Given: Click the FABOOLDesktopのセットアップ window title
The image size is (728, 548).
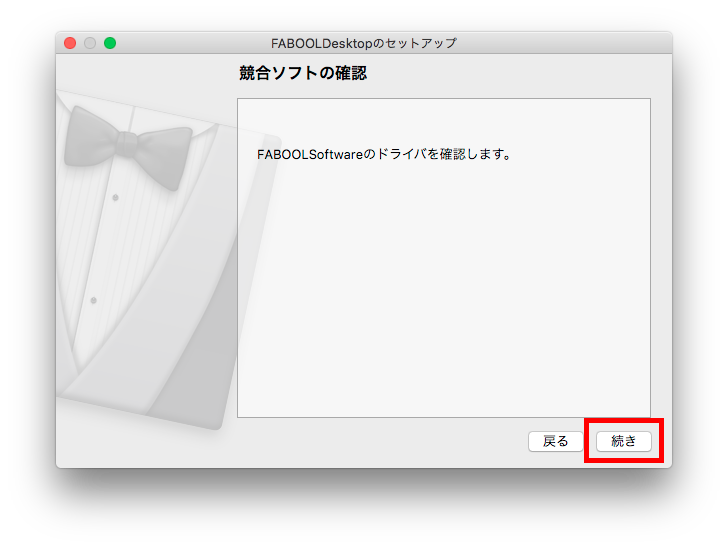Looking at the screenshot, I should [x=364, y=43].
